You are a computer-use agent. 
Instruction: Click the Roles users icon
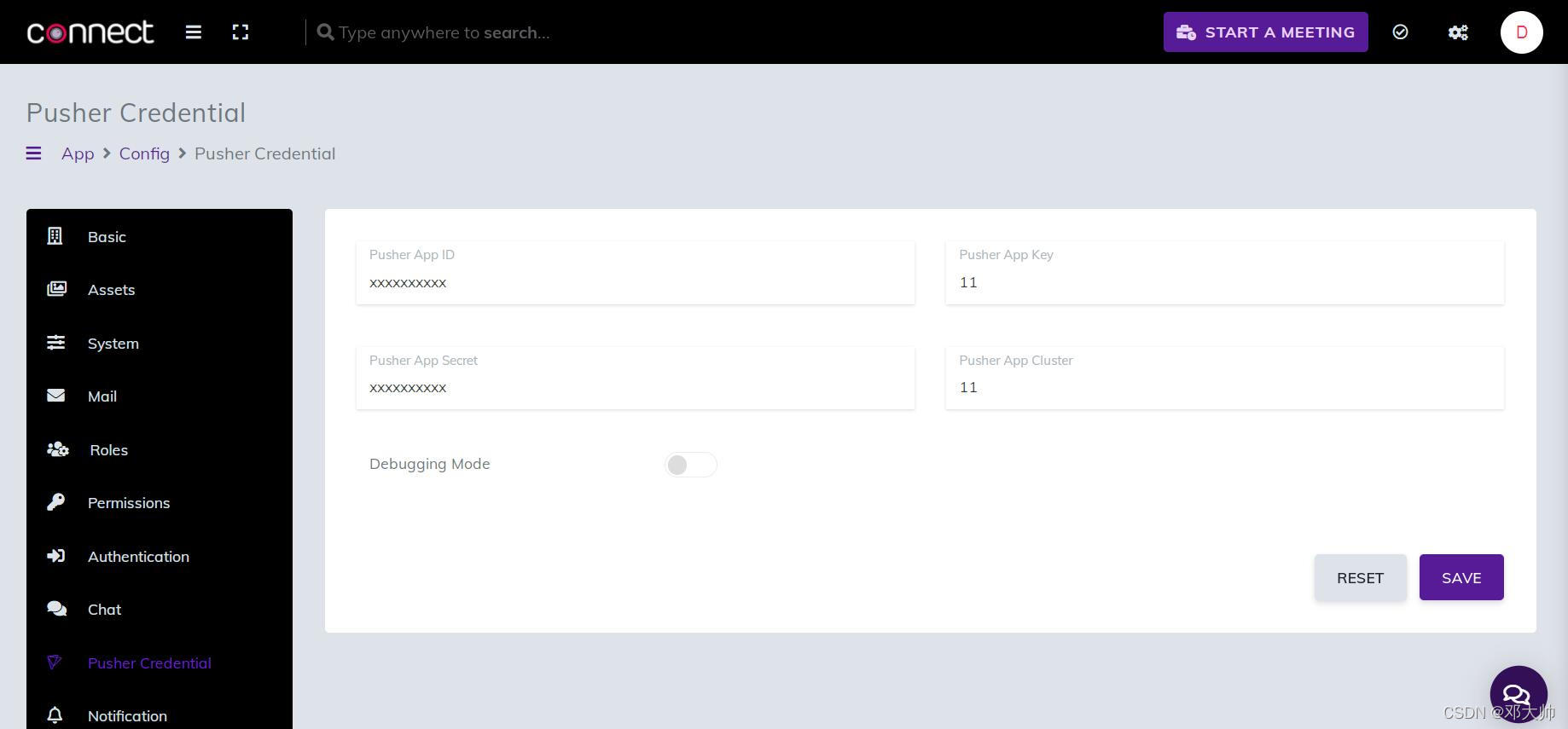tap(57, 449)
